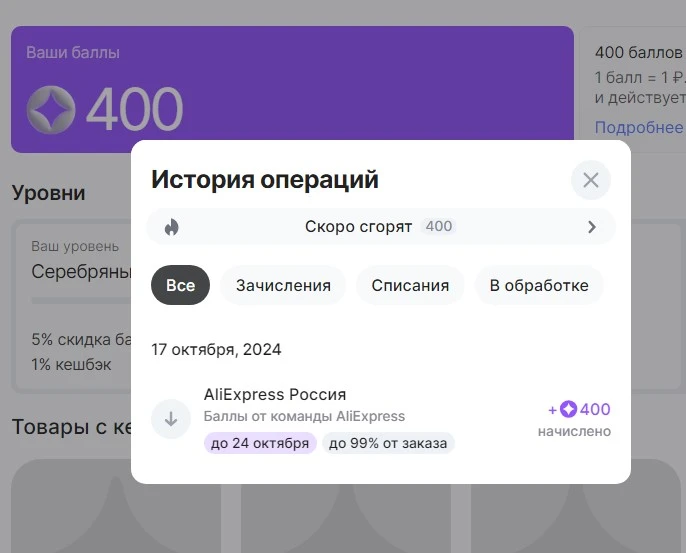Click the level progress bar under Серебряный
The height and width of the screenshot is (553, 686).
click(81, 301)
